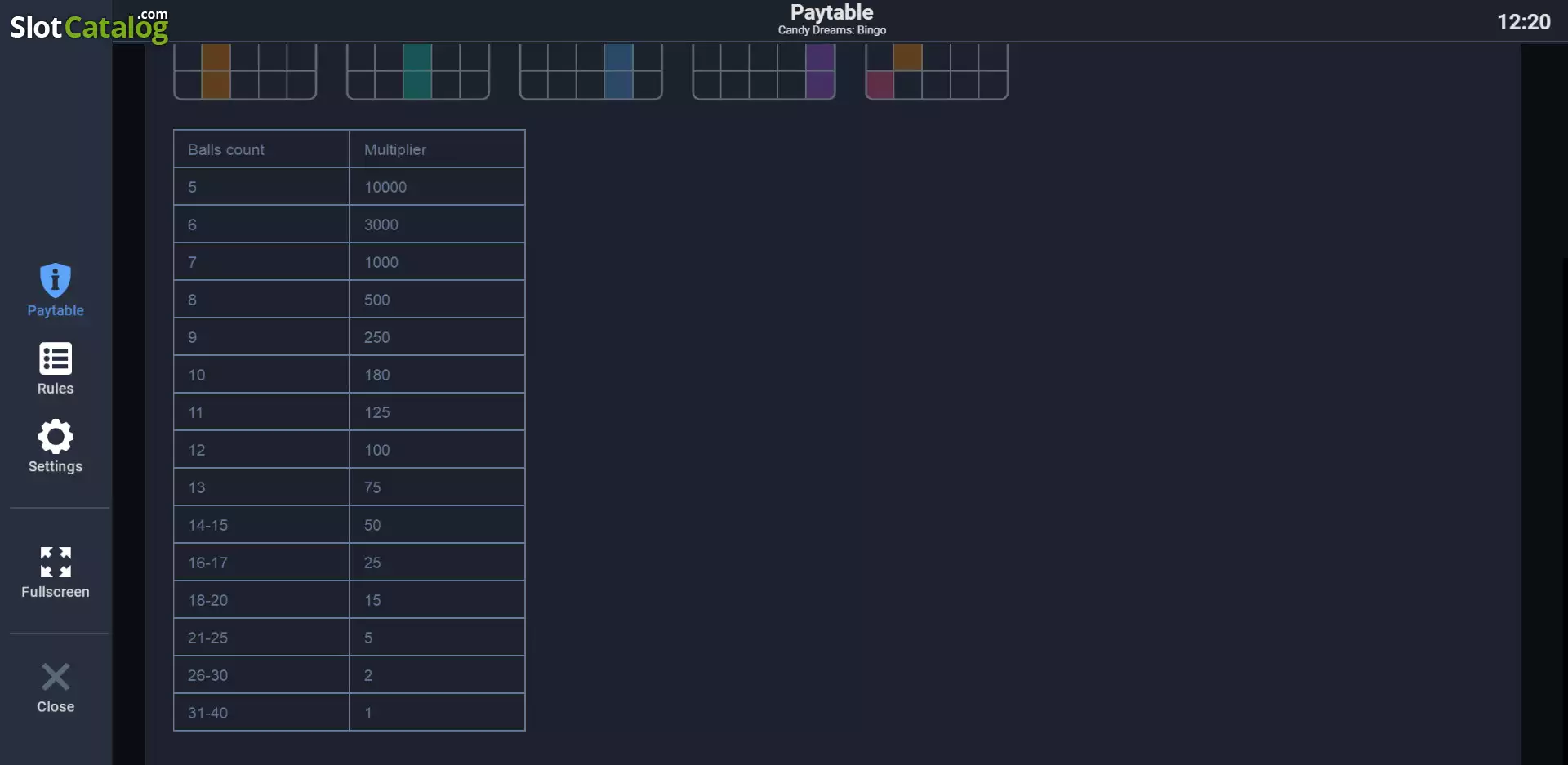Click the 26-30 balls count cell
This screenshot has height=765, width=1568.
pyautogui.click(x=261, y=675)
